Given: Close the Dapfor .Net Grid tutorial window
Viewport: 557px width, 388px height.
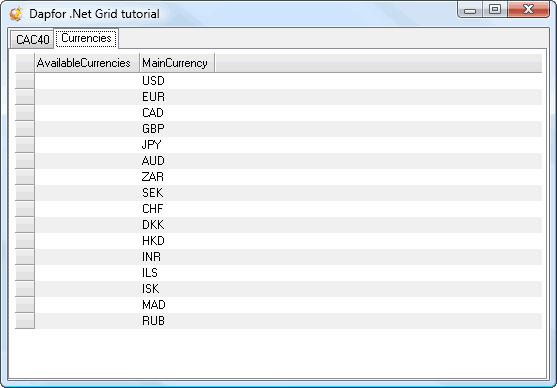Looking at the screenshot, I should click(x=528, y=10).
